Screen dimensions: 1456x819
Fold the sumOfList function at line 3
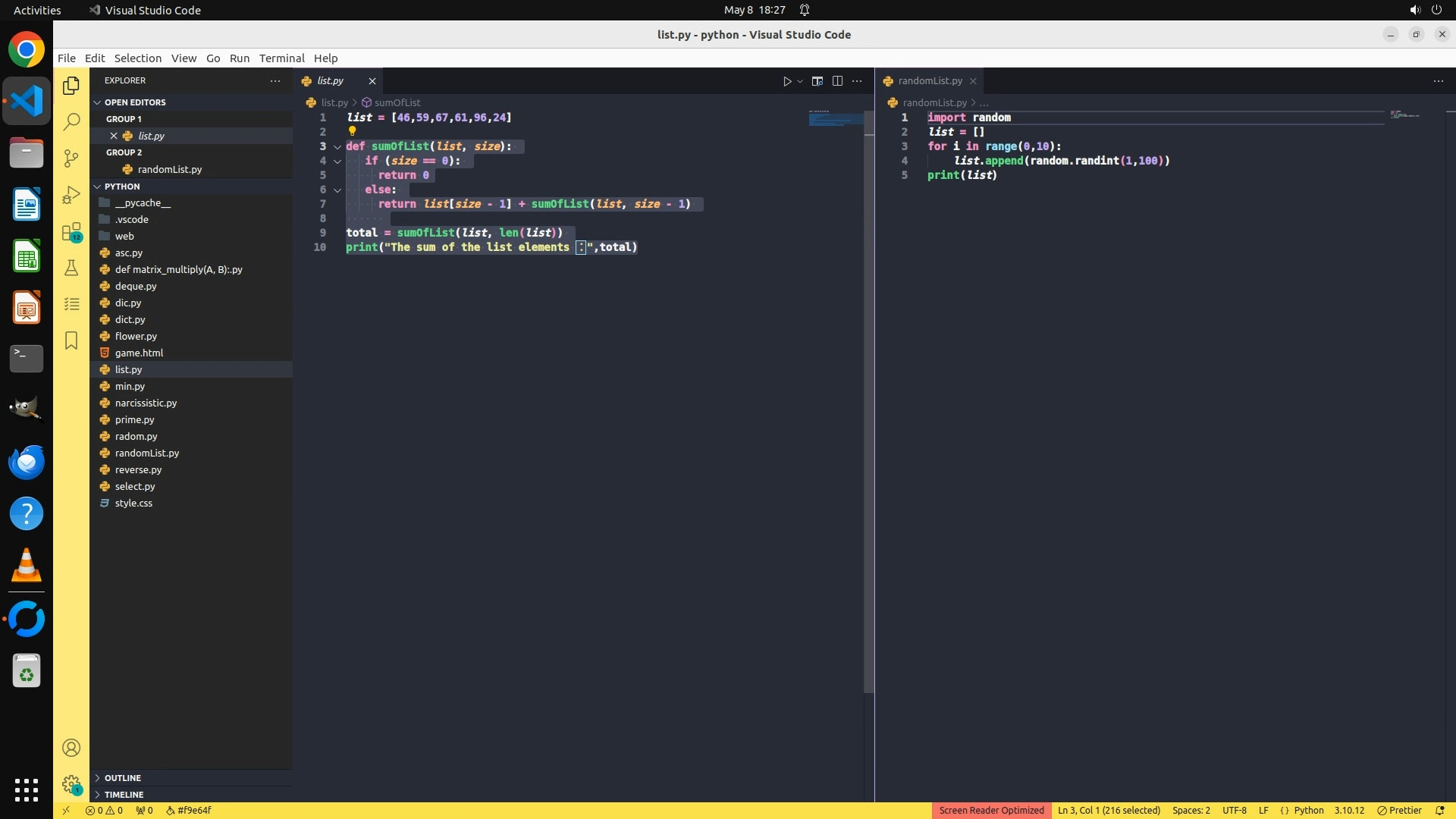point(337,146)
